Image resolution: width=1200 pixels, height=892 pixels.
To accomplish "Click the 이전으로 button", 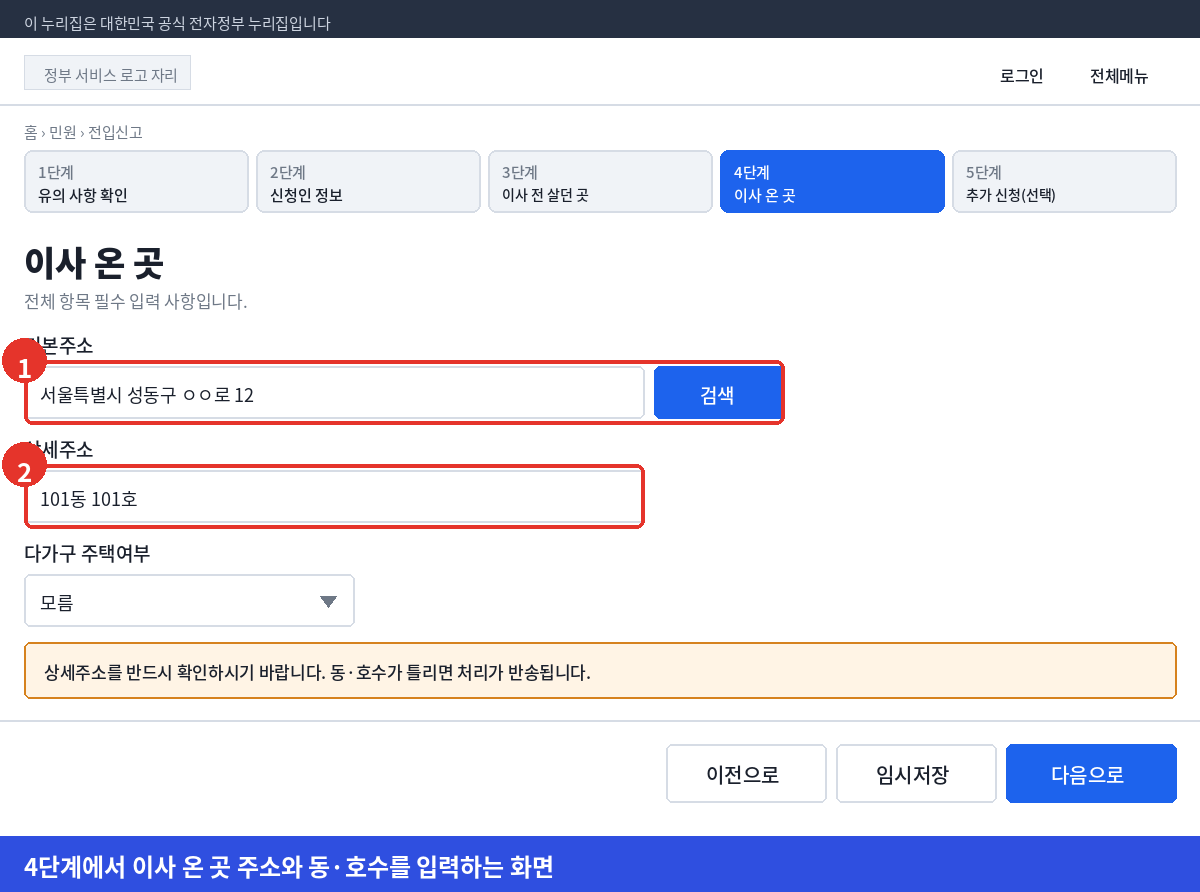I will 746,774.
